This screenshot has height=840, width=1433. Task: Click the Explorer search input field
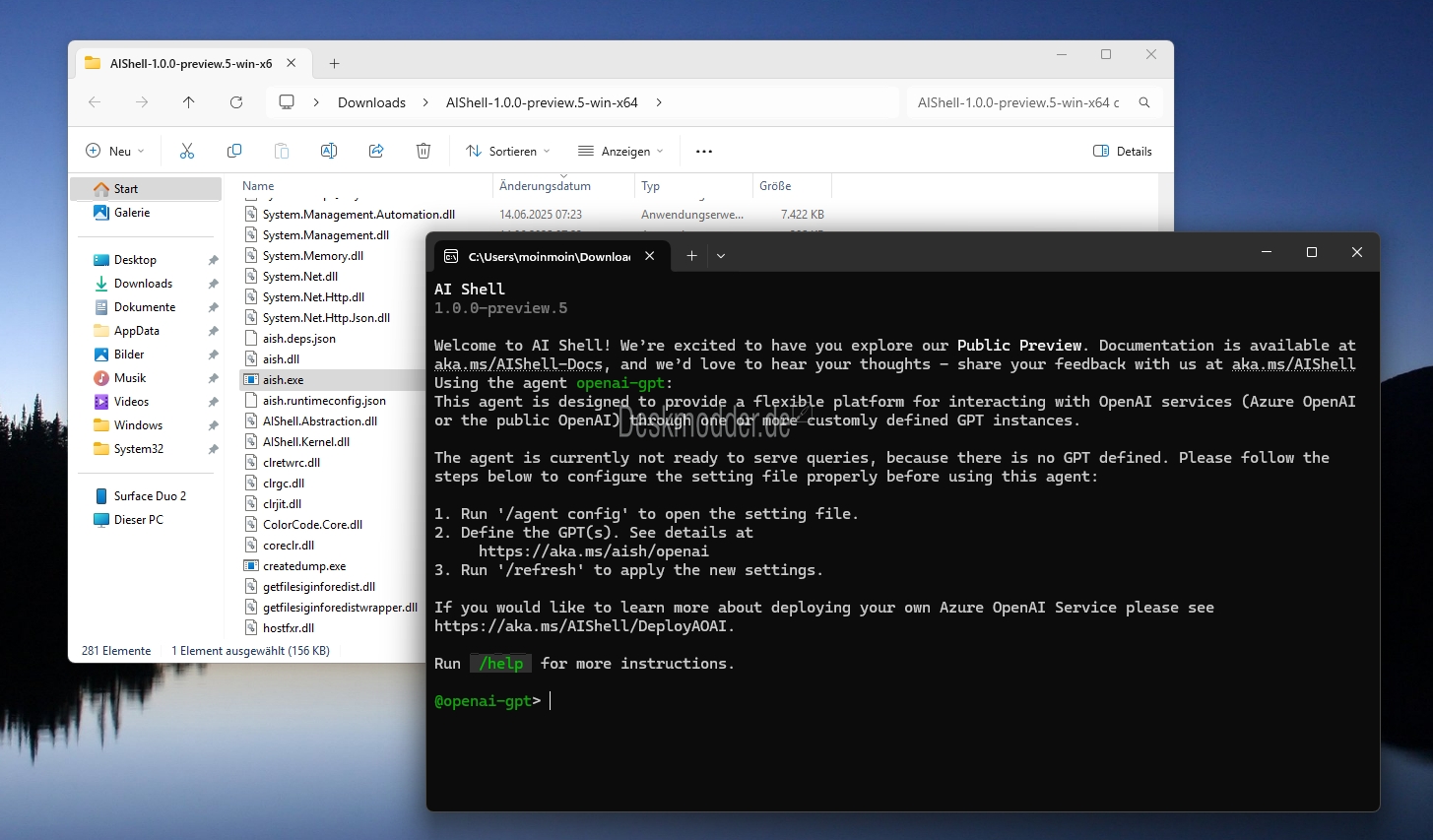click(1020, 102)
